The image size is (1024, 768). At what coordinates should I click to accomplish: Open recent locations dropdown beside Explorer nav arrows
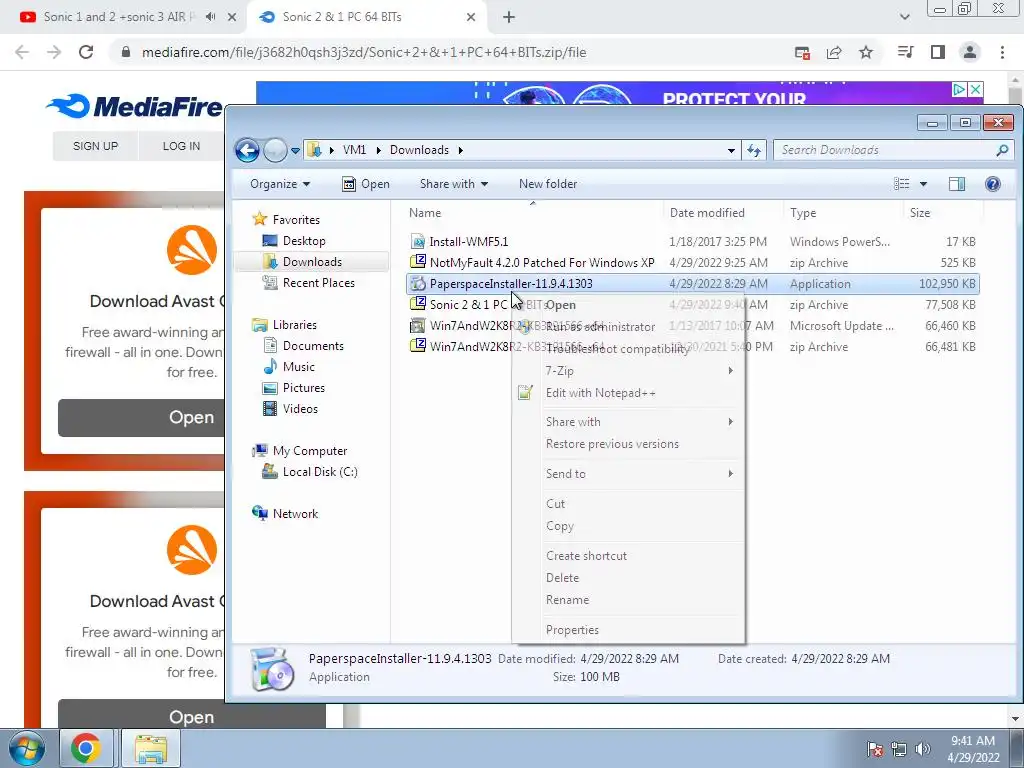coord(295,151)
